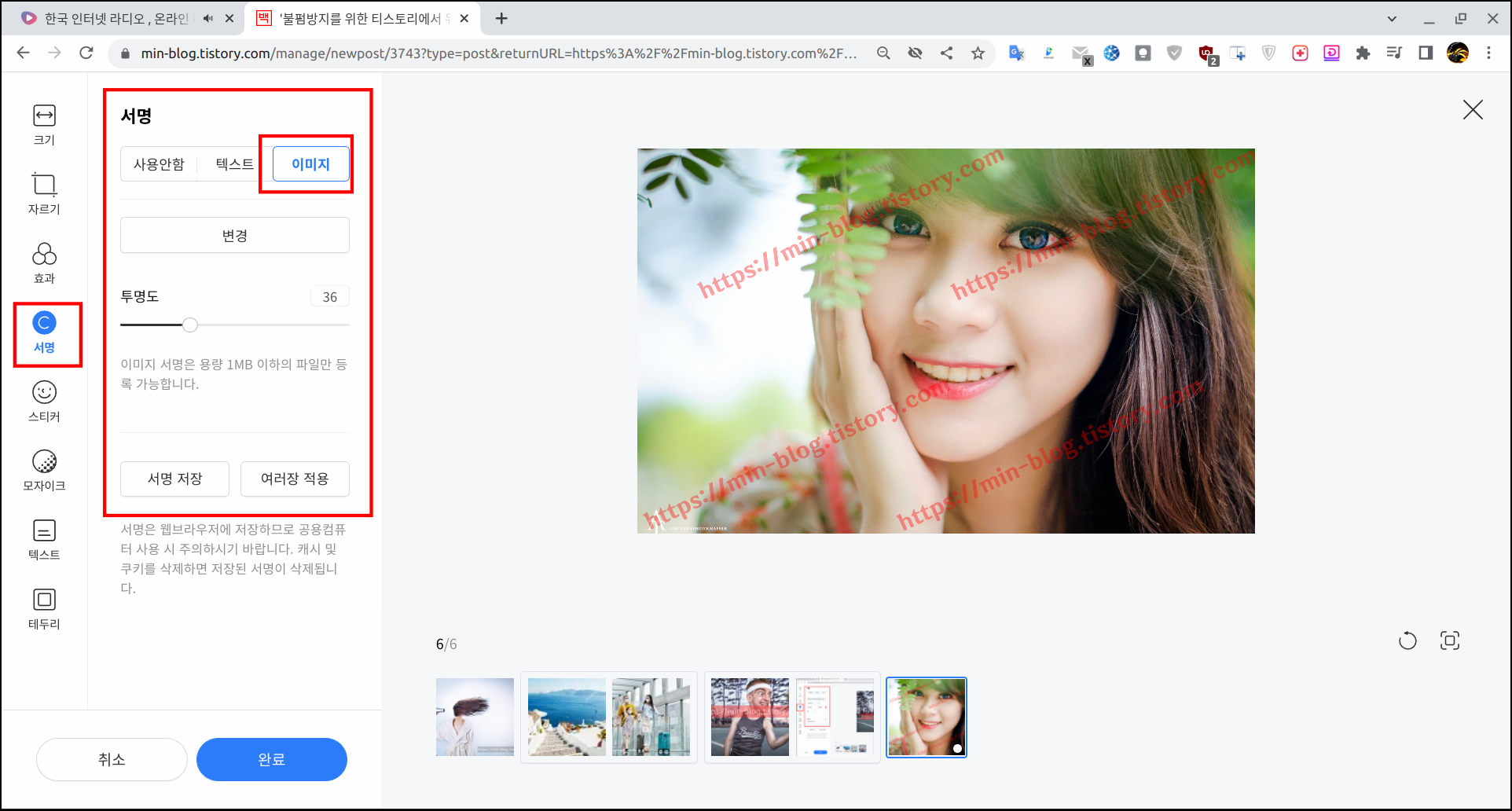Click 여러장 적용 button

(x=295, y=479)
